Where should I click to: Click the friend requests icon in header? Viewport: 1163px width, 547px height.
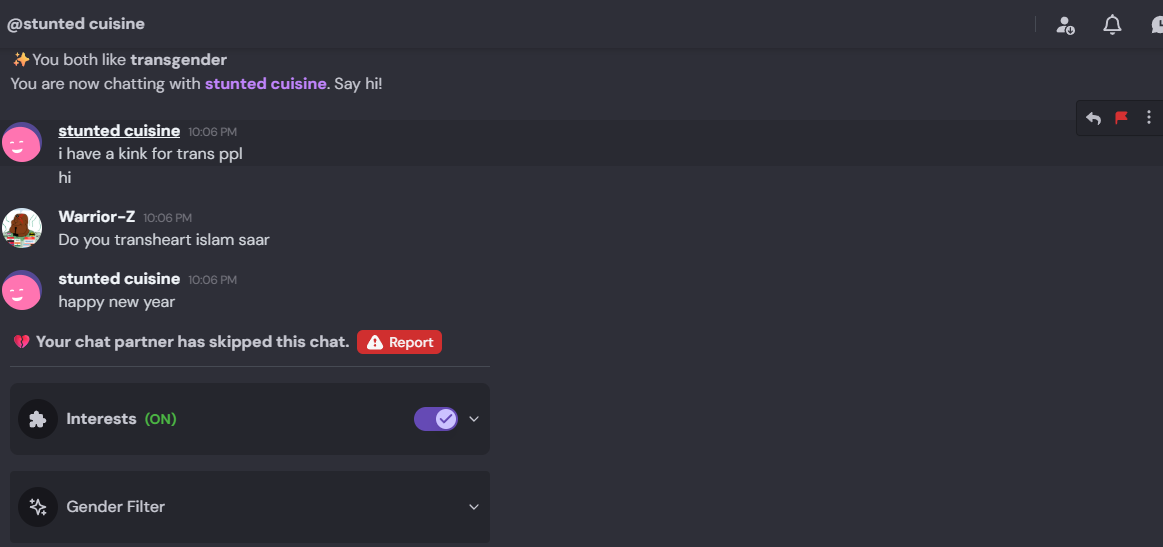pos(1065,25)
